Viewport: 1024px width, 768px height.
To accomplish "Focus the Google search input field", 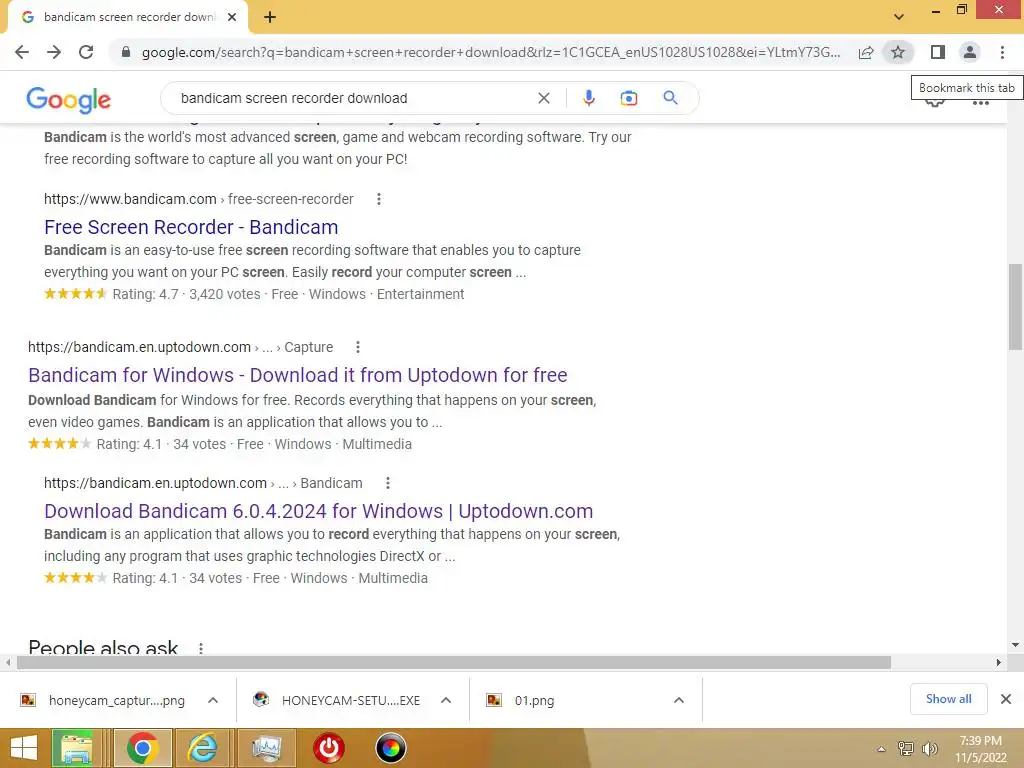I will pos(353,98).
